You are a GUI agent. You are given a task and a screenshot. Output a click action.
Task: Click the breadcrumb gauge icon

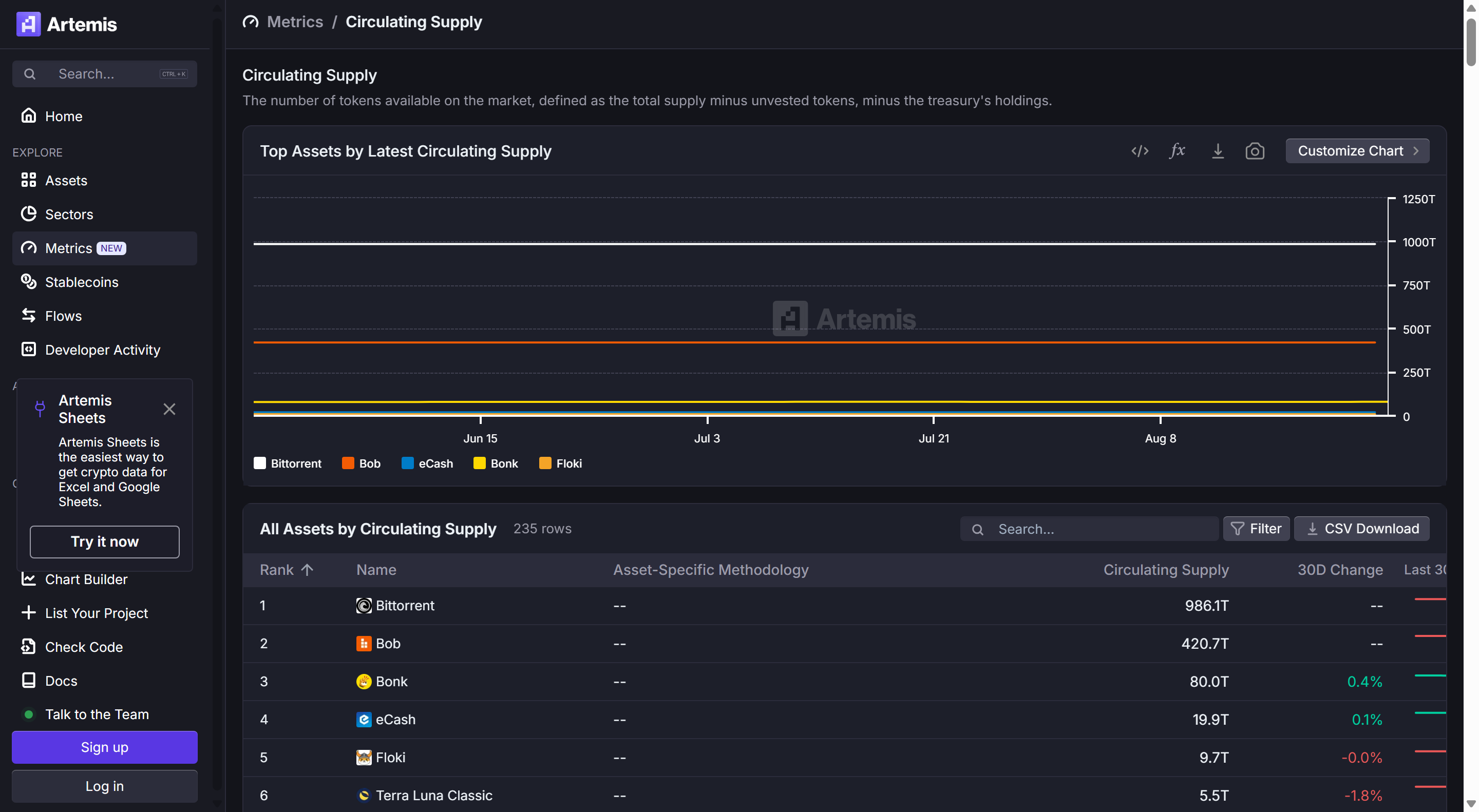point(250,22)
